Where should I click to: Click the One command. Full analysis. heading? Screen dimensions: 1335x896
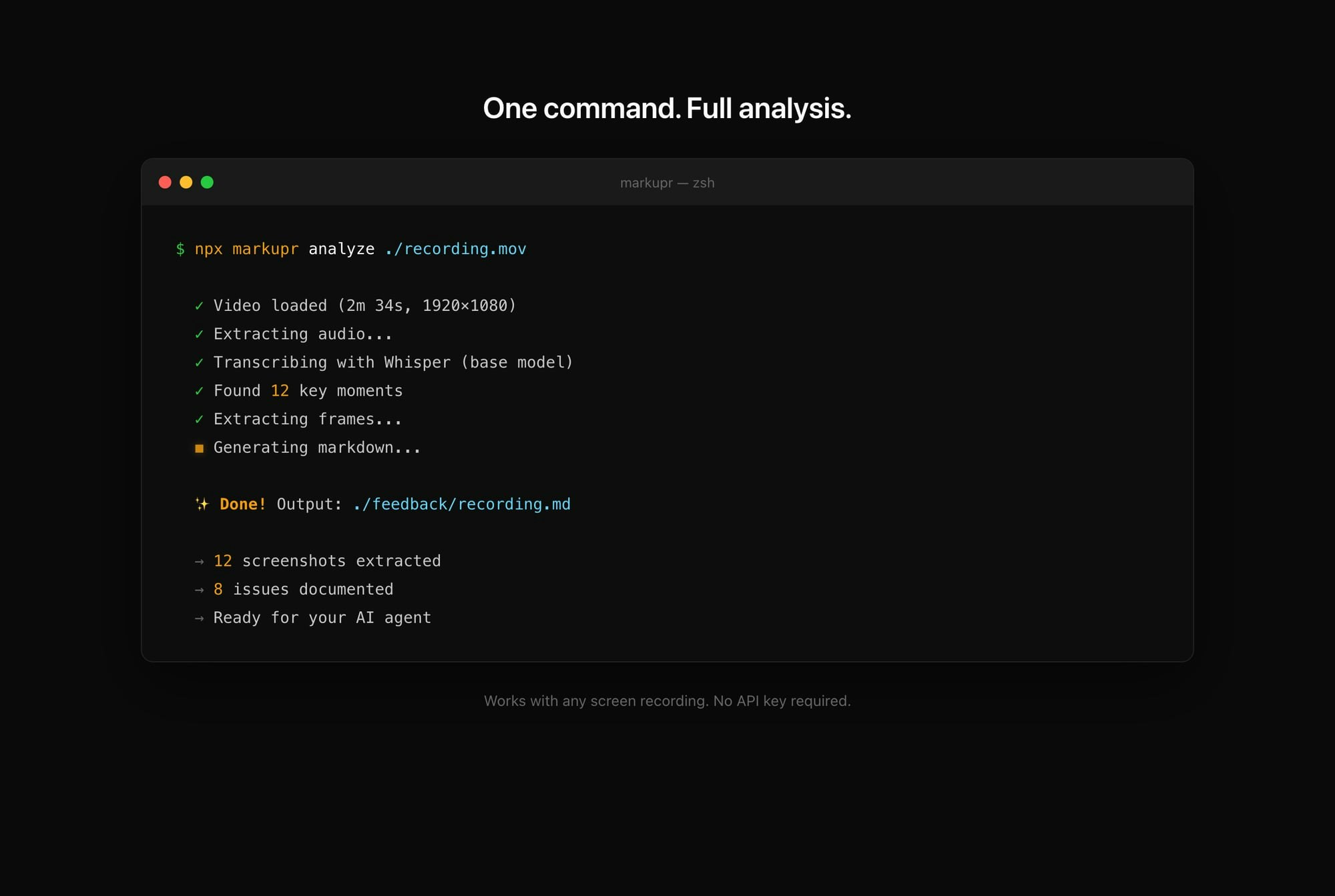(667, 108)
